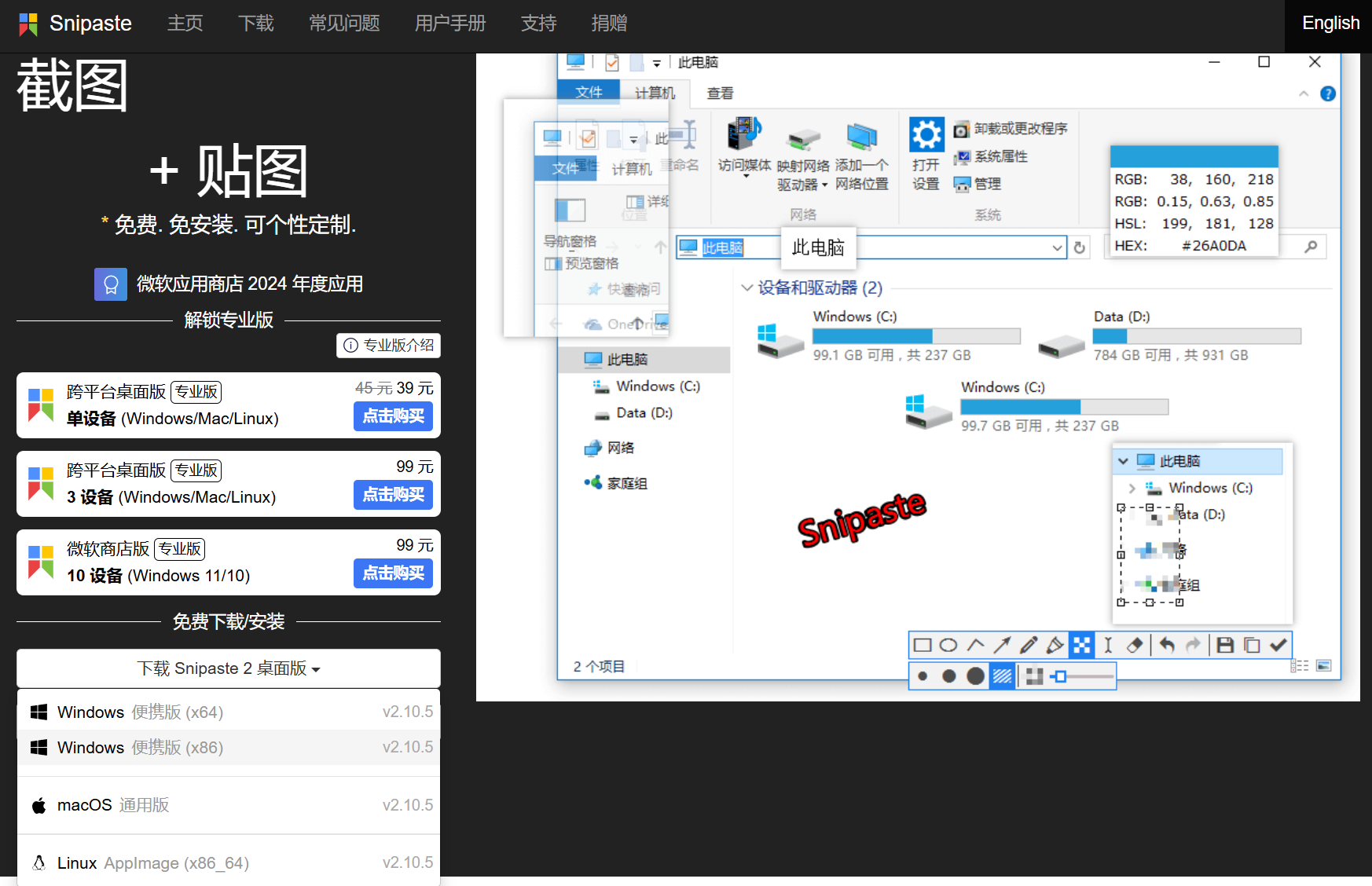This screenshot has width=1372, height=886.
Task: Open the address bar dropdown arrow
Action: [1058, 248]
